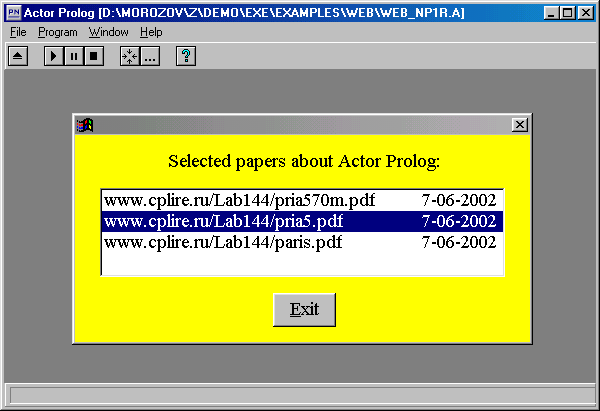Stop the program with the Stop button
The height and width of the screenshot is (411, 600).
(x=94, y=56)
